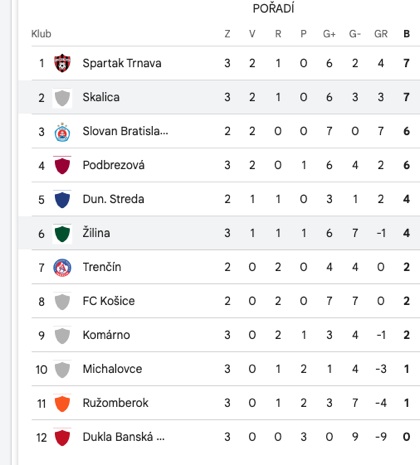Click the POŘADÍ standings heading
The width and height of the screenshot is (420, 465).
click(x=273, y=9)
